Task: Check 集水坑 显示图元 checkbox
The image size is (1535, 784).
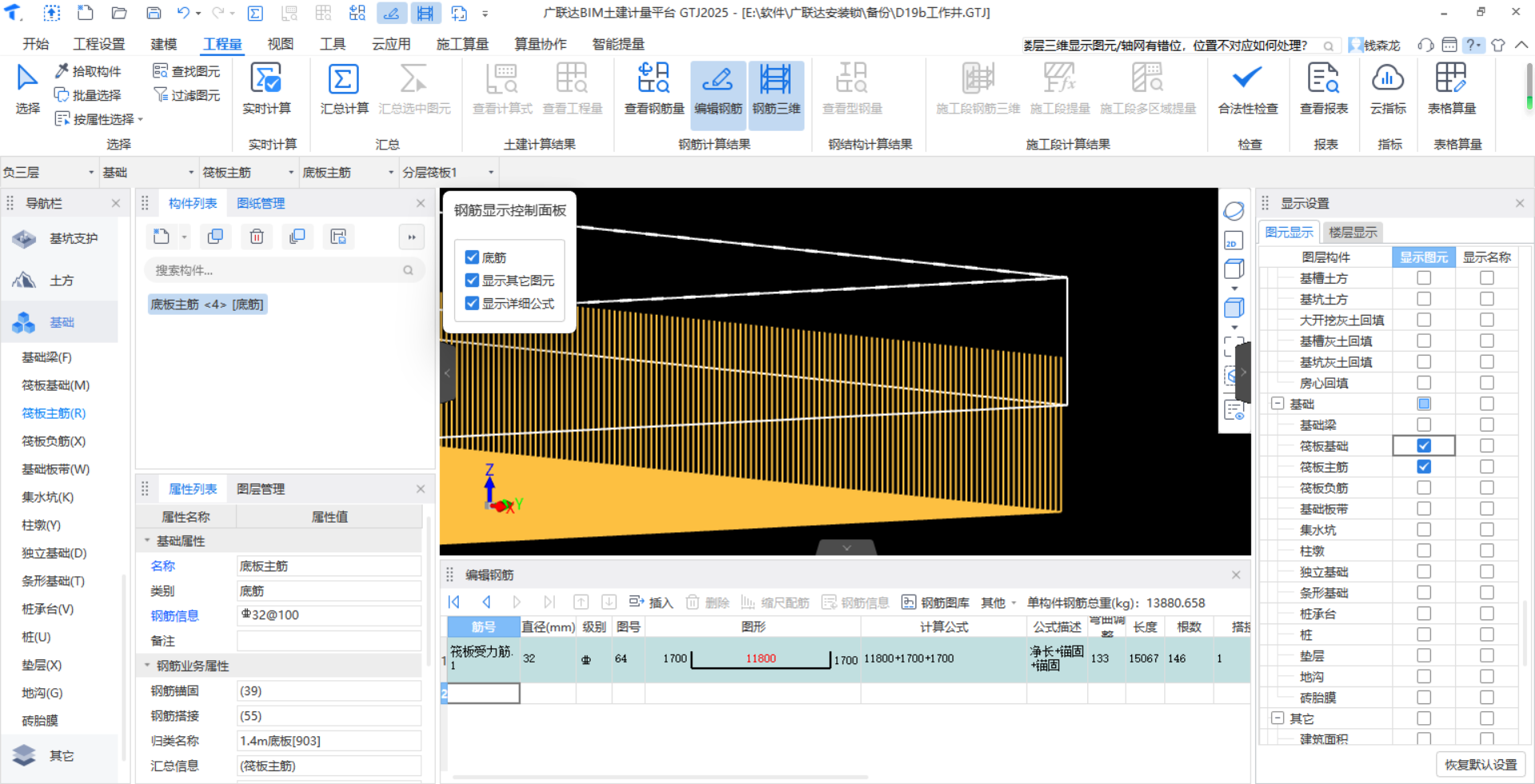Action: pos(1424,530)
